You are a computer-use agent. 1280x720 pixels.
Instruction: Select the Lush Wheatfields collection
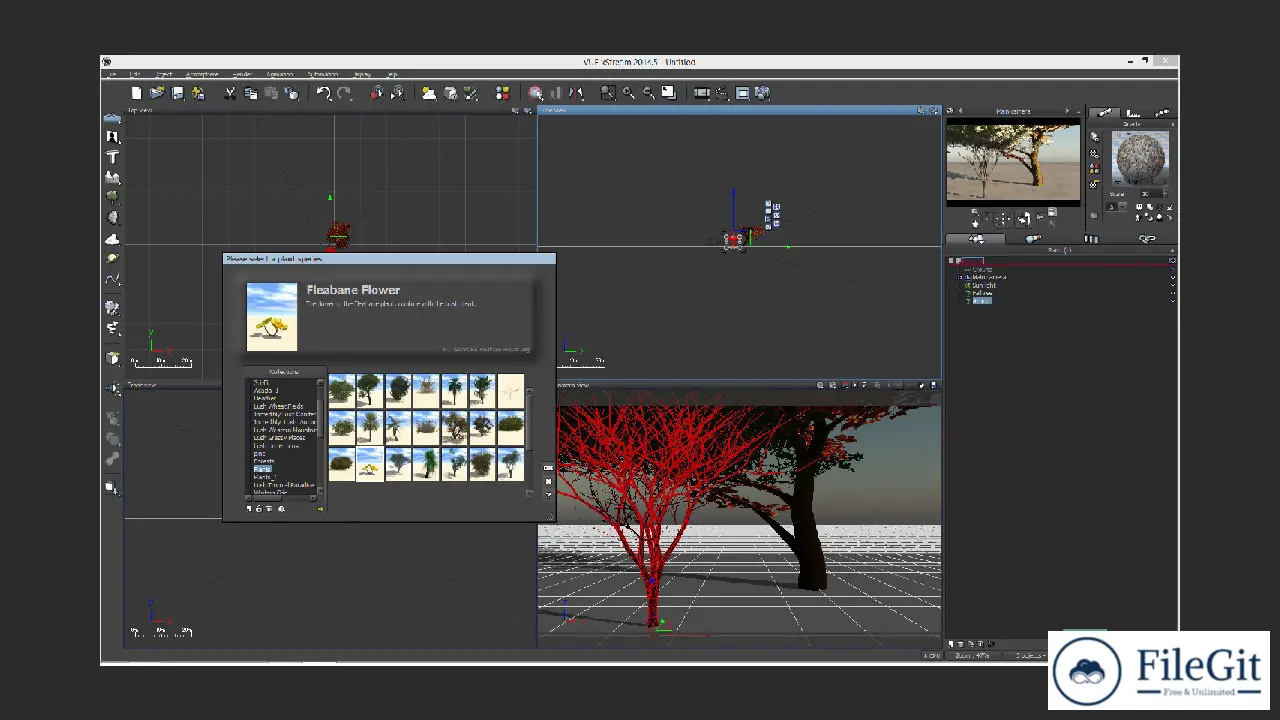[278, 406]
